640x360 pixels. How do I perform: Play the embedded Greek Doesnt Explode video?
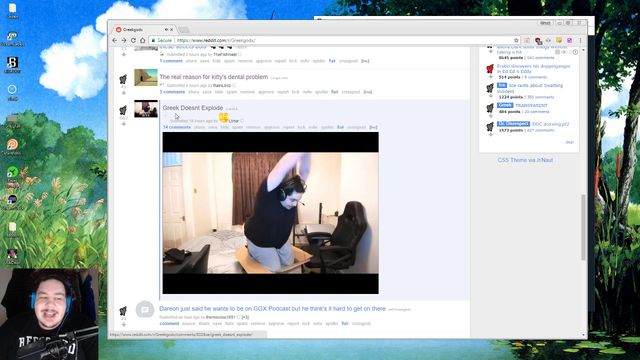(271, 213)
